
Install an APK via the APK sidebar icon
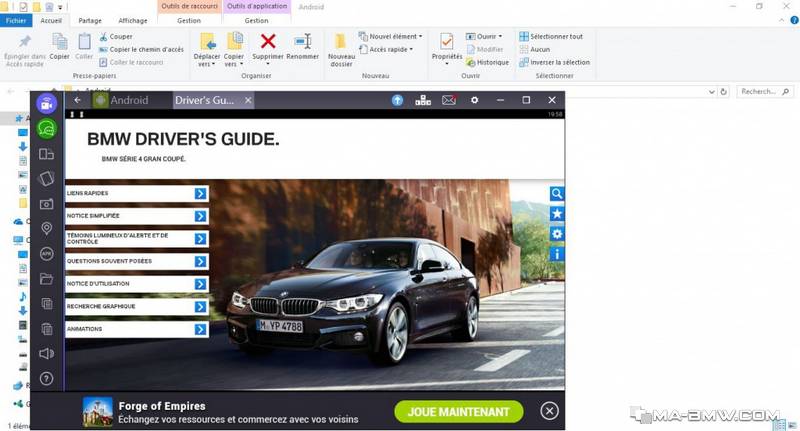click(x=46, y=253)
